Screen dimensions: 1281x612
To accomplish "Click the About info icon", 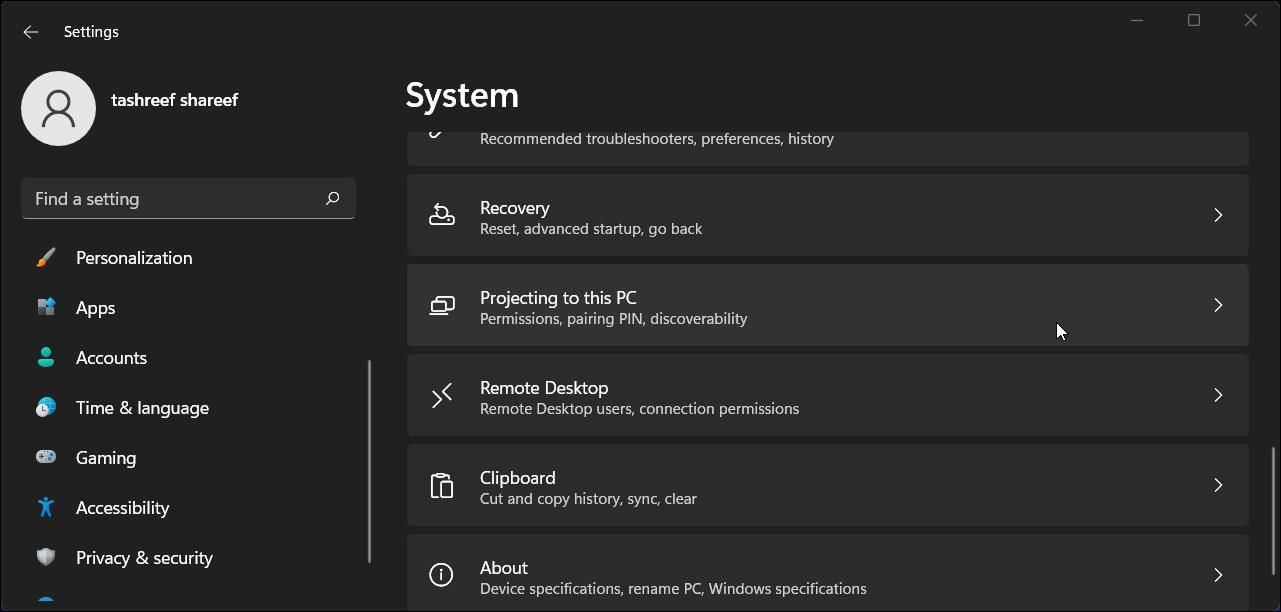I will [x=441, y=575].
